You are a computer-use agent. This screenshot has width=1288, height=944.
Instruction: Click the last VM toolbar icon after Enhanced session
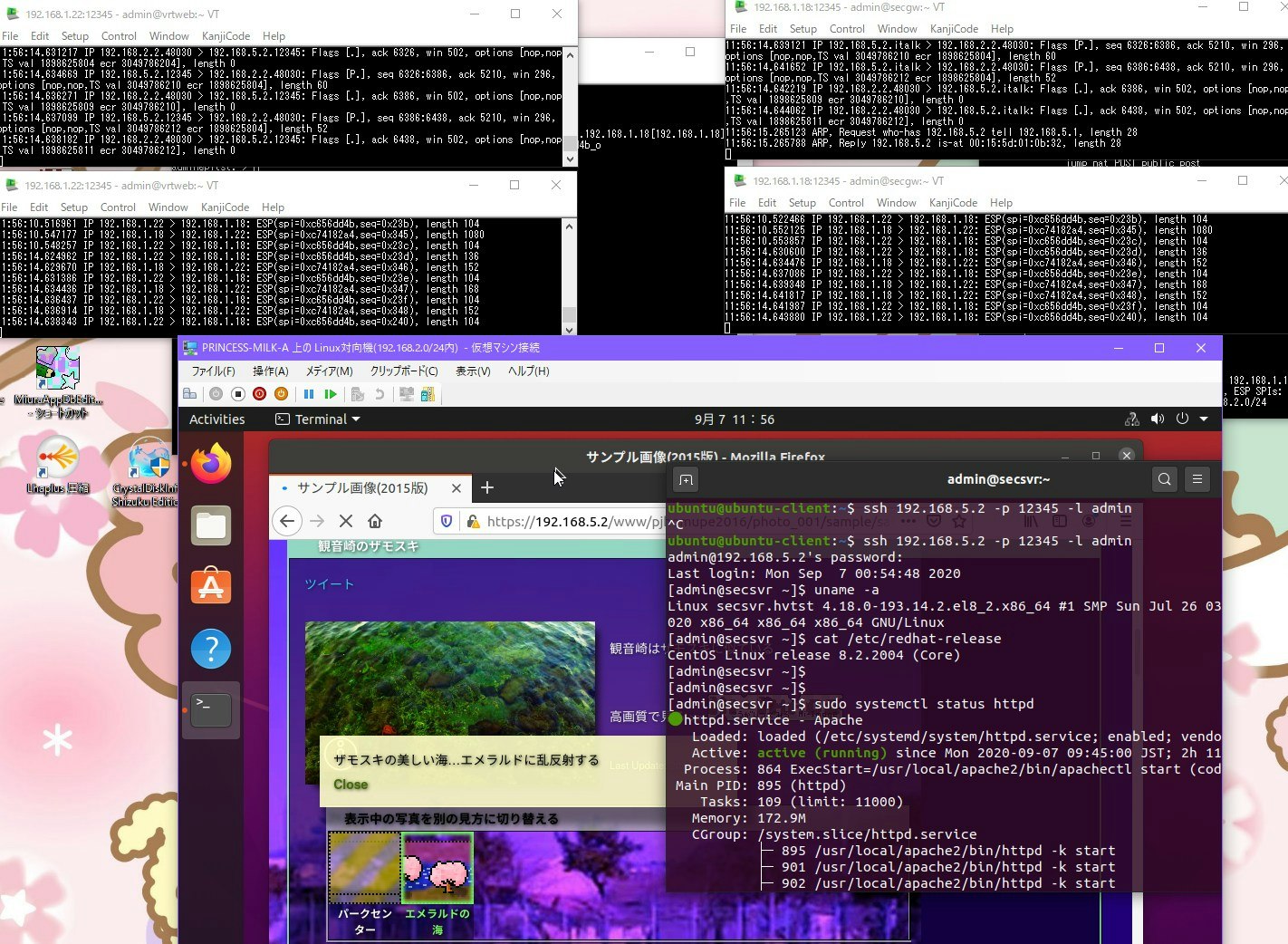[428, 394]
